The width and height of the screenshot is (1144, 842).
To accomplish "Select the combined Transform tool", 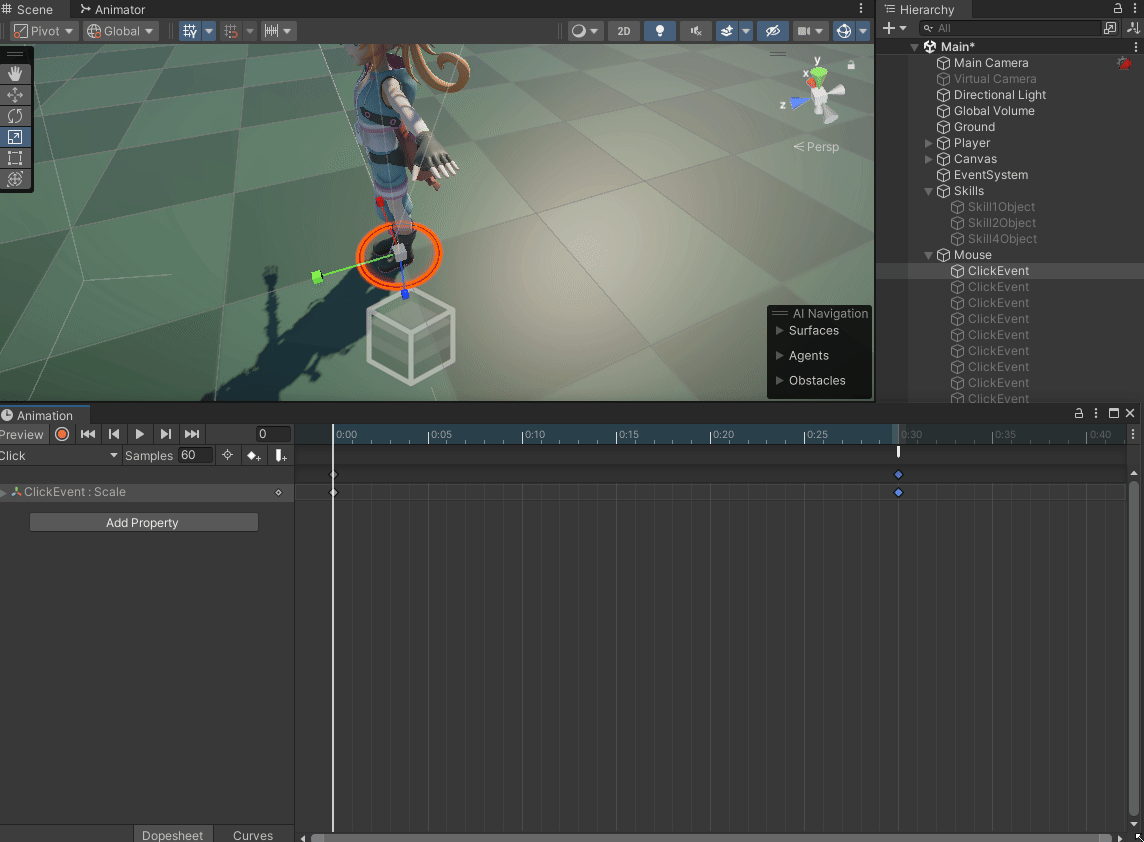I will (x=15, y=179).
